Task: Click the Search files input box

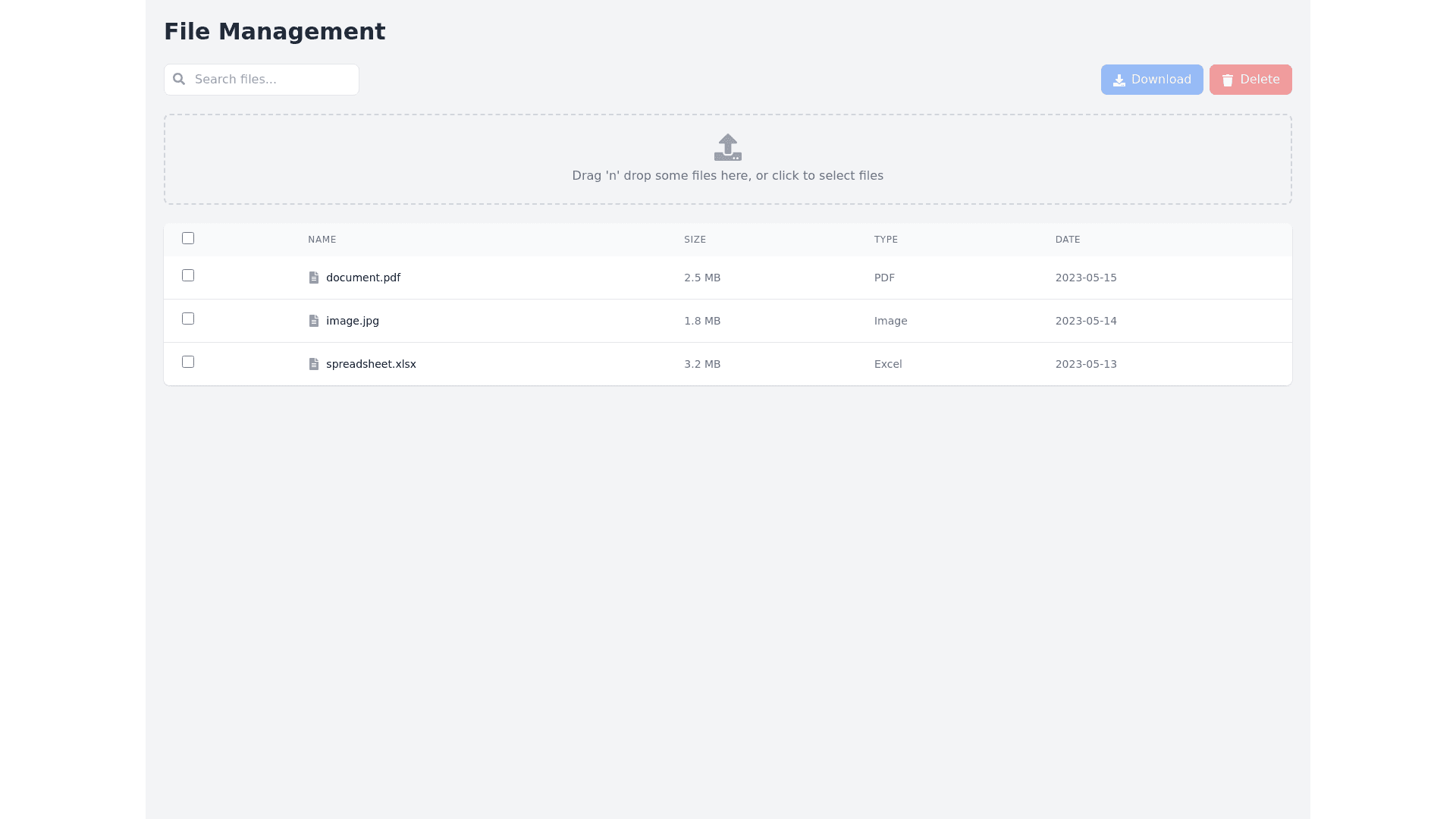Action: 261,79
